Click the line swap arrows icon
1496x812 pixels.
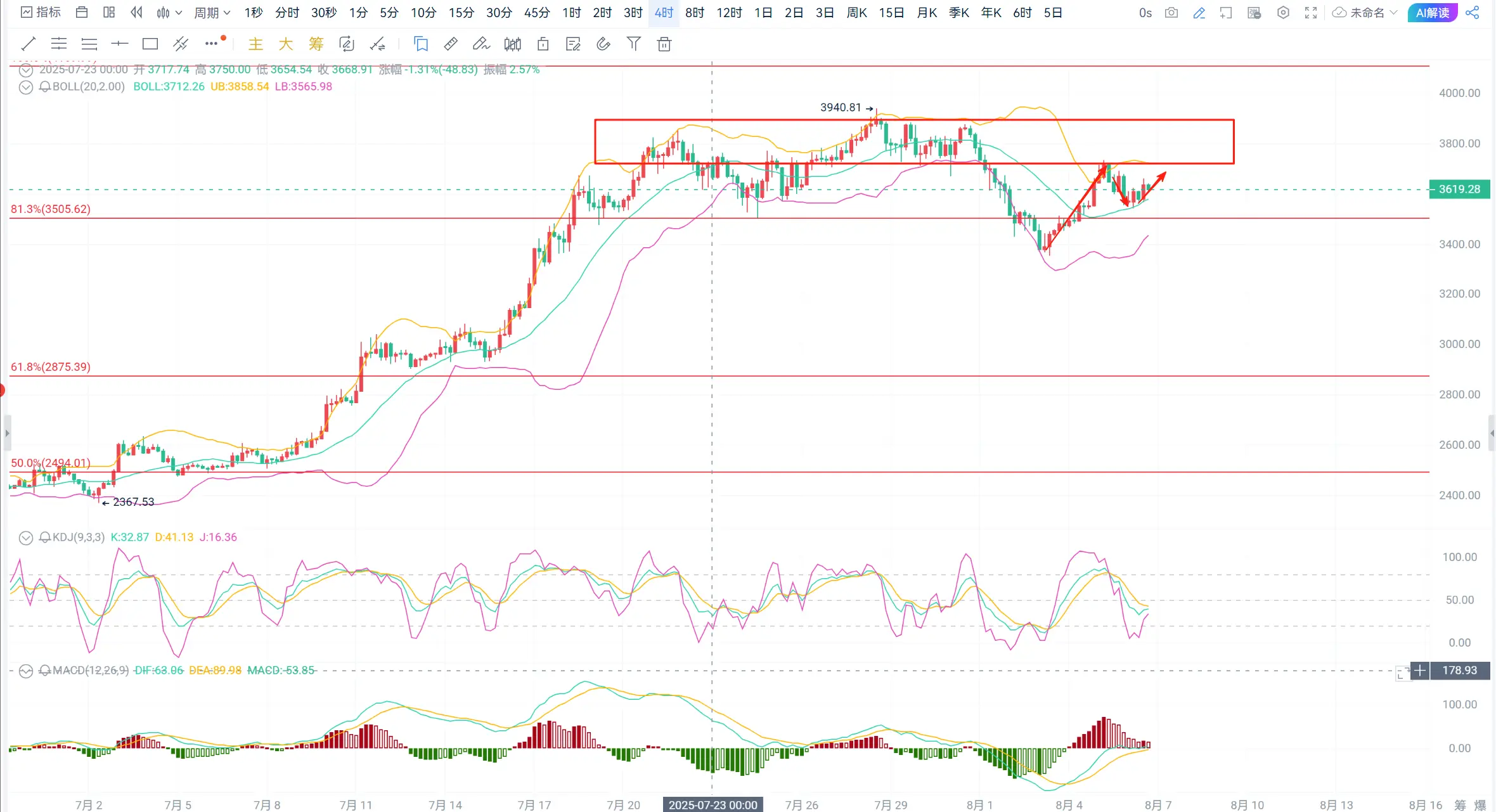[378, 44]
